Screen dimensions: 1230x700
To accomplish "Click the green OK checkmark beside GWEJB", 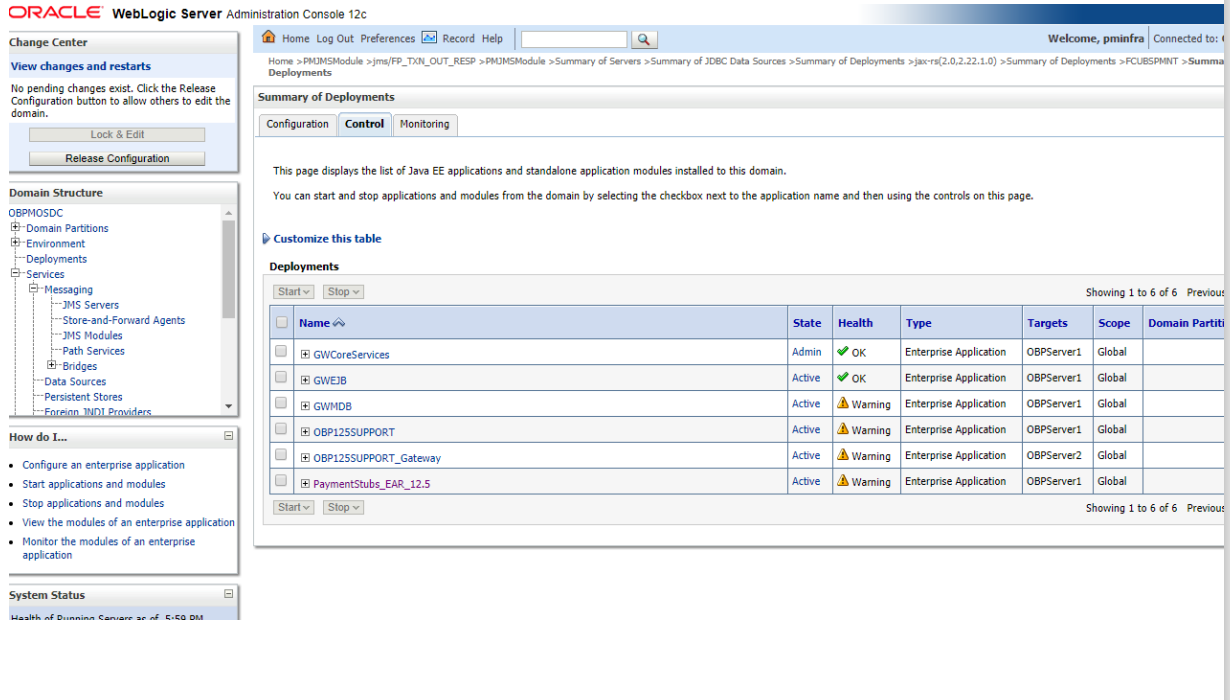I will coord(845,377).
